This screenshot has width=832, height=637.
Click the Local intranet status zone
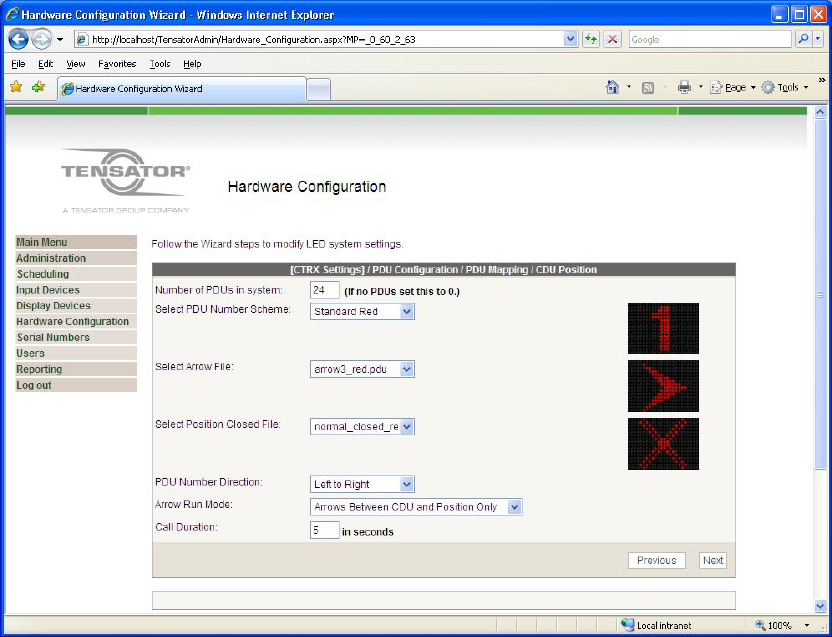tap(656, 625)
